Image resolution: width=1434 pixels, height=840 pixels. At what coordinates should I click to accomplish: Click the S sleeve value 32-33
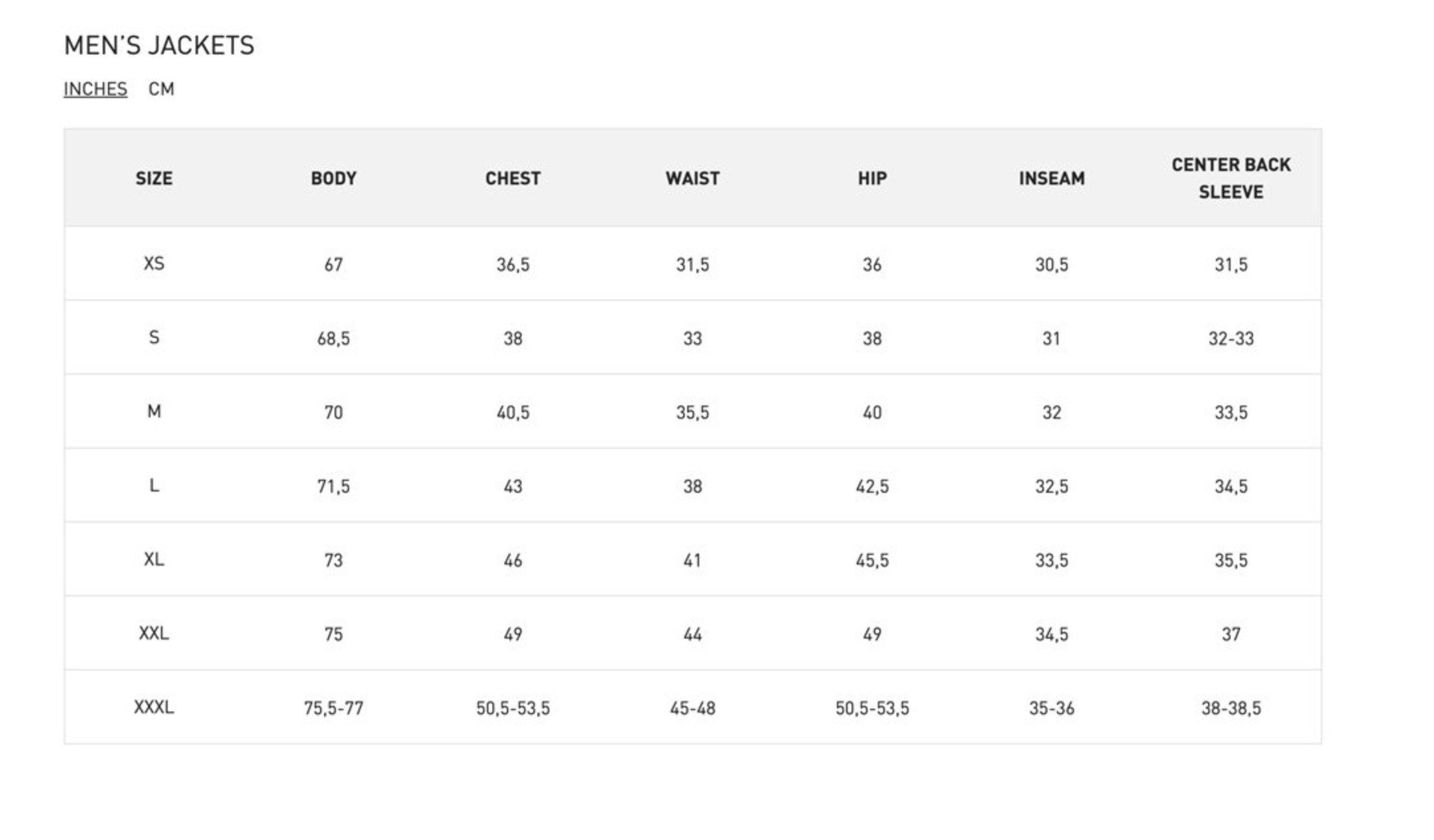pos(1231,339)
